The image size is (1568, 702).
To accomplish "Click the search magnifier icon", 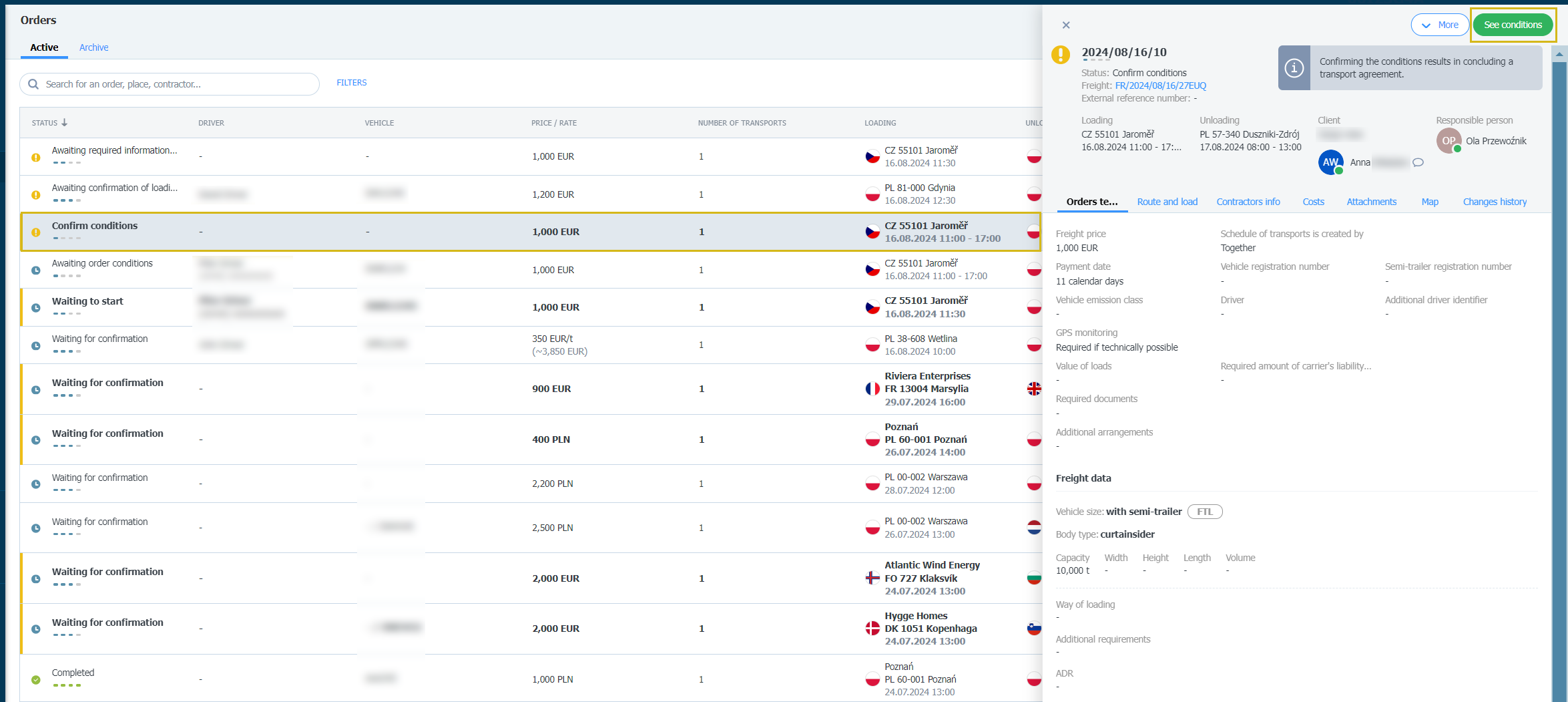I will [x=33, y=84].
